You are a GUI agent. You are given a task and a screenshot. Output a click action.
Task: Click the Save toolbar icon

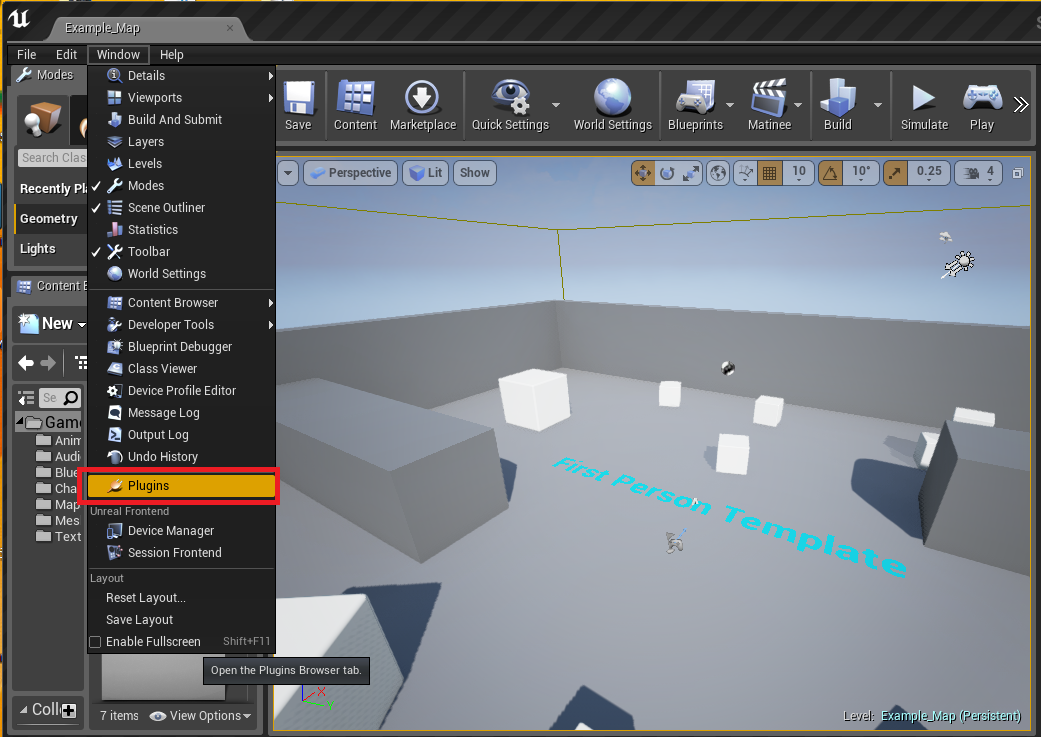click(299, 105)
